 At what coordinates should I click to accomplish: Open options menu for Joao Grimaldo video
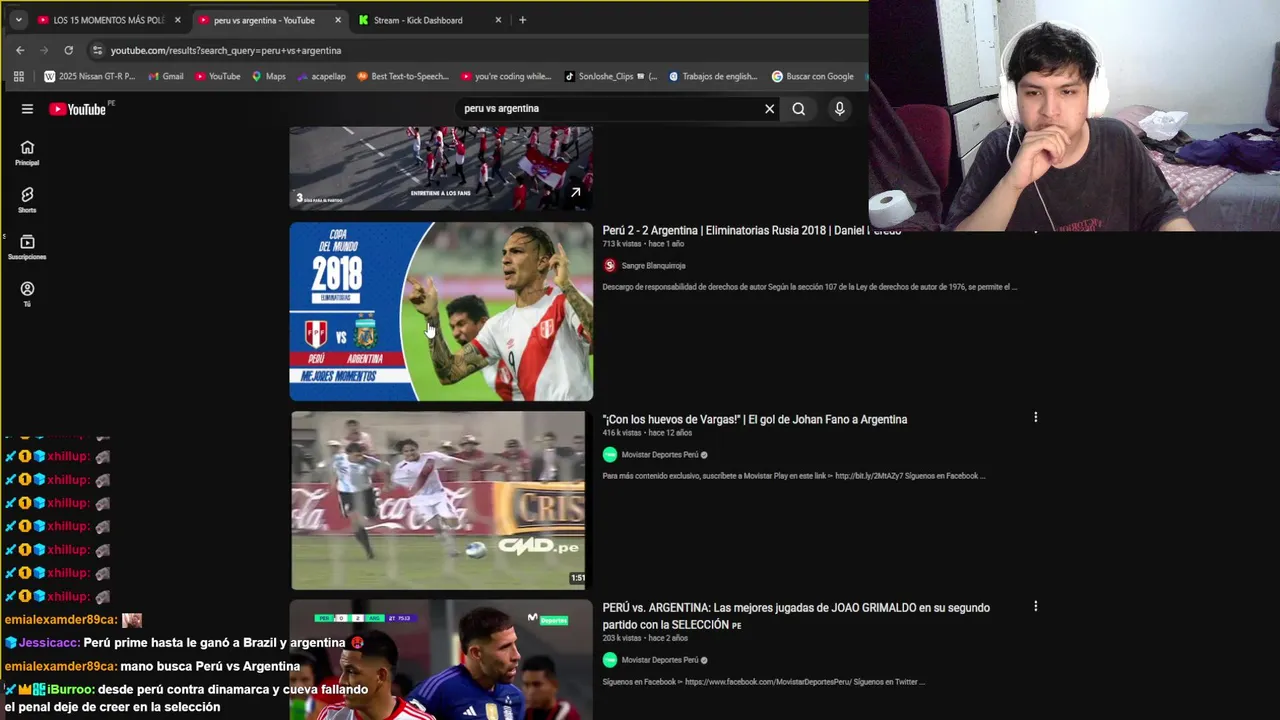[1035, 606]
